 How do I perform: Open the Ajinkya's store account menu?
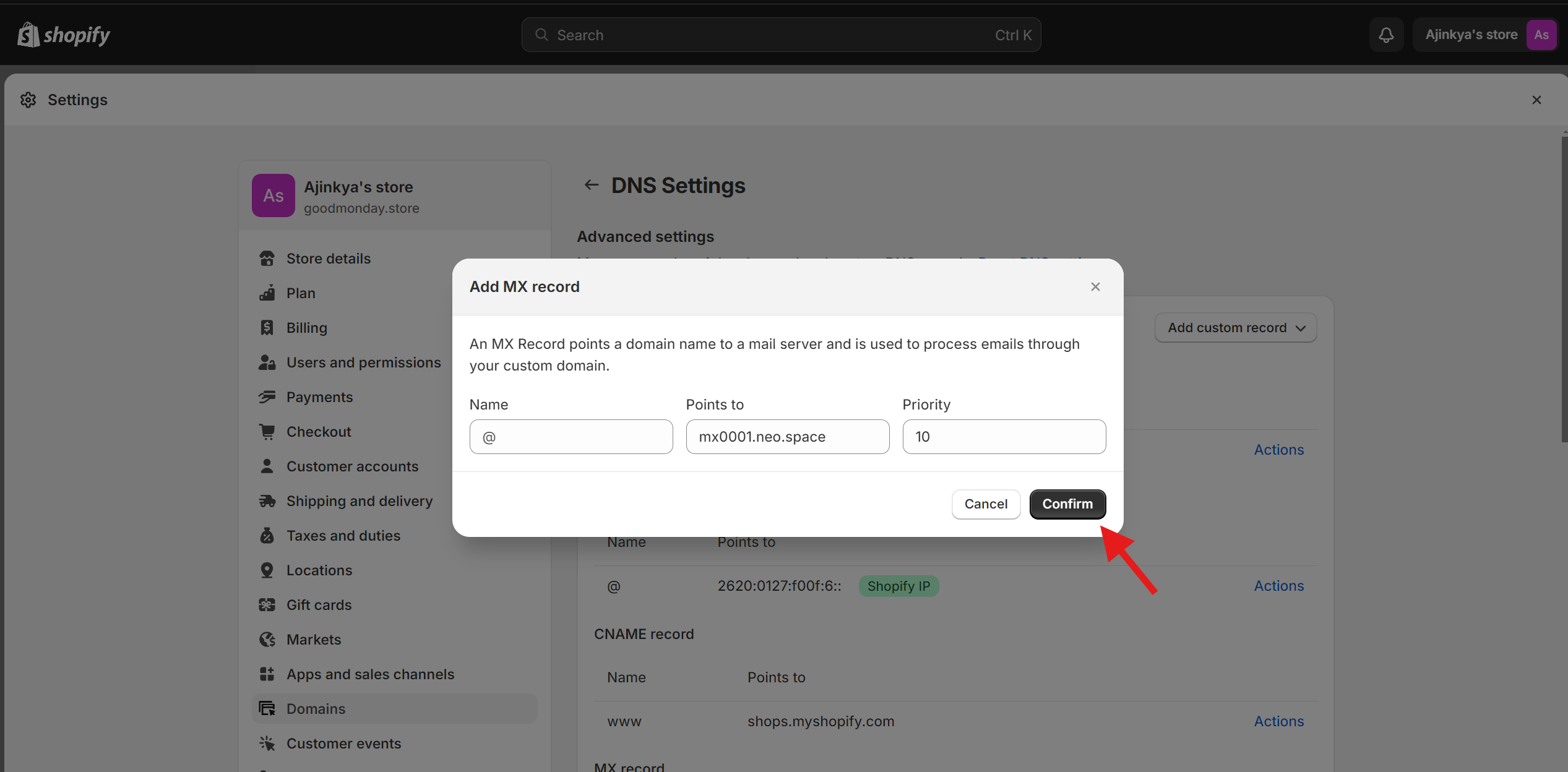coord(1484,35)
